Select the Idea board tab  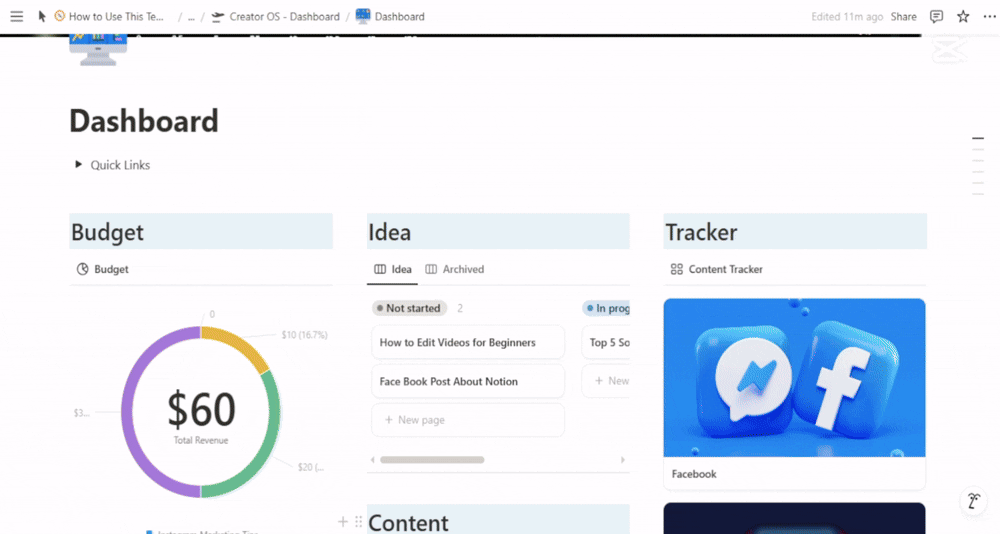point(393,269)
